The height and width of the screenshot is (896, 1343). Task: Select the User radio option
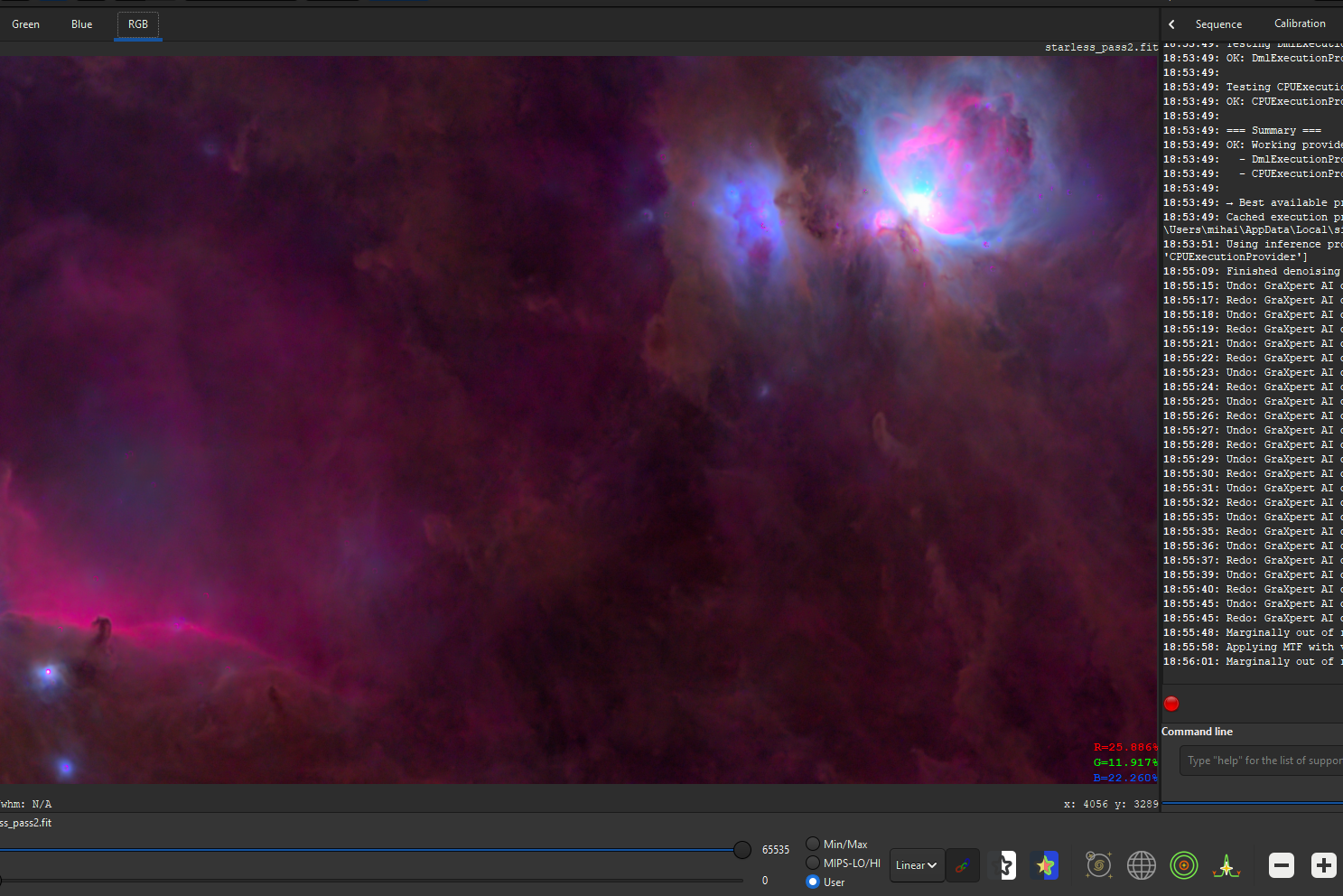tap(813, 882)
